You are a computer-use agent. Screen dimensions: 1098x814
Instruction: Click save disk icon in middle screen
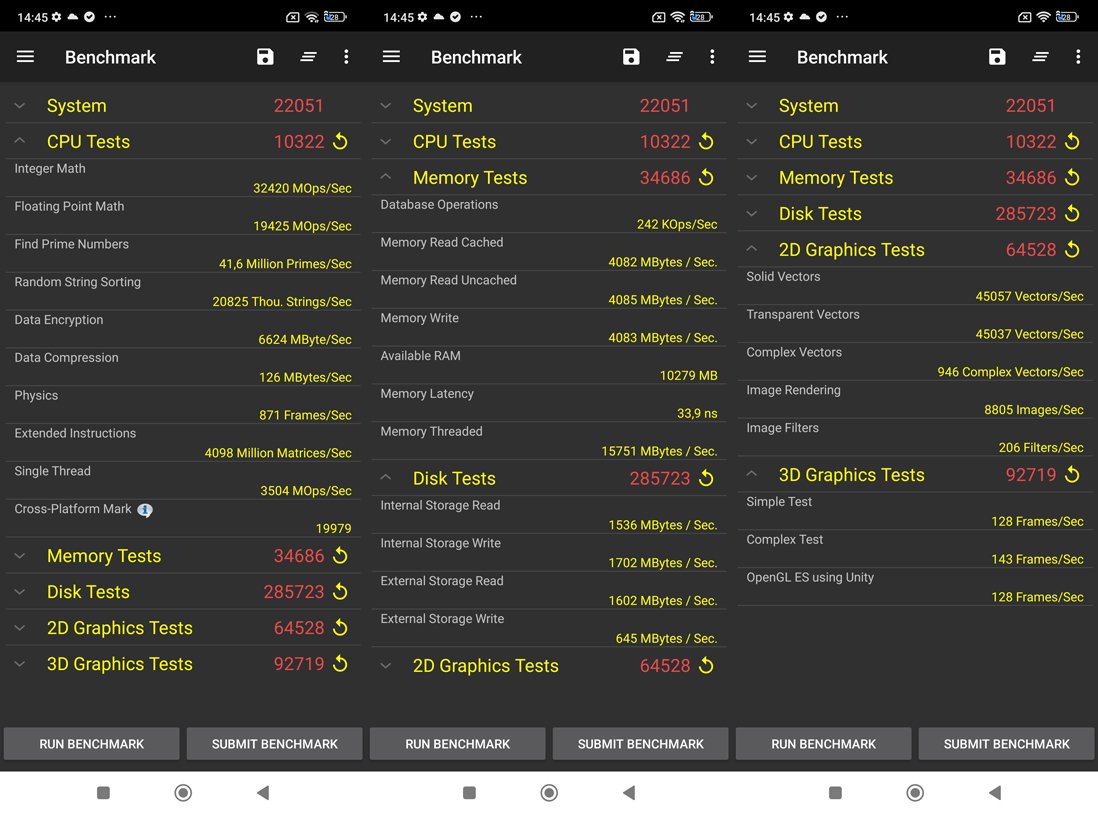631,57
